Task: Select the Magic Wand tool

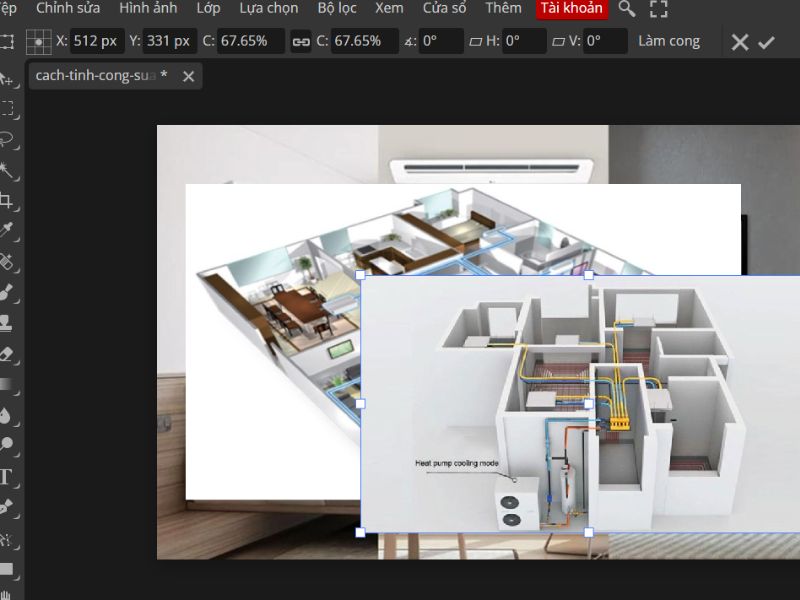Action: 6,169
